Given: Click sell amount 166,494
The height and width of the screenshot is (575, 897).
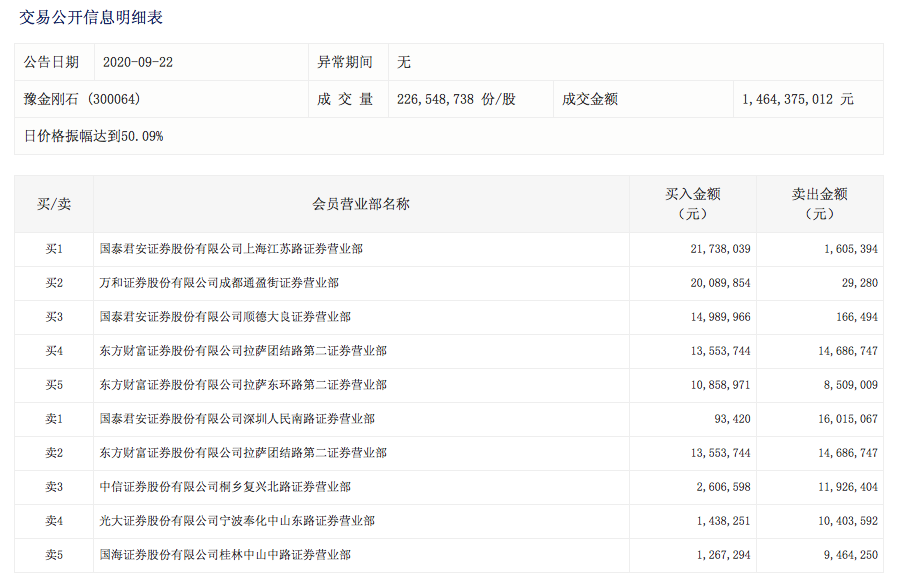Looking at the screenshot, I should pos(857,318).
